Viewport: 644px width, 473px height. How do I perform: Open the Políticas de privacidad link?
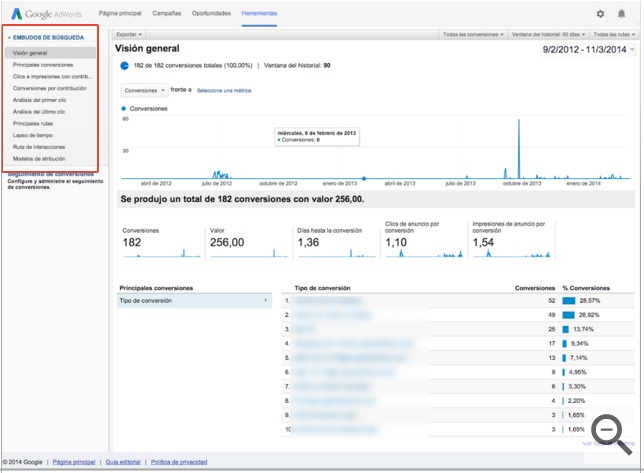pos(180,462)
